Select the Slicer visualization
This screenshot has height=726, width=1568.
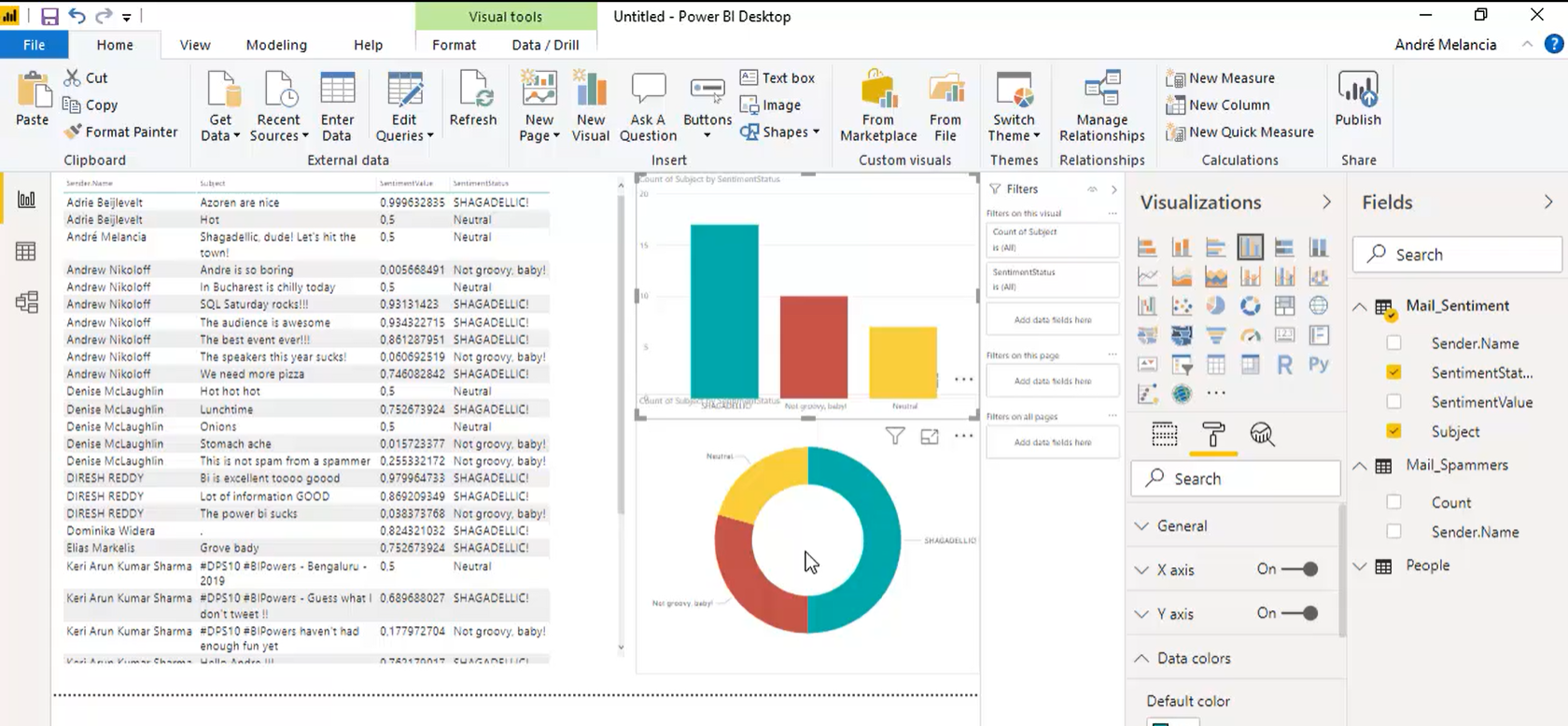point(1182,365)
